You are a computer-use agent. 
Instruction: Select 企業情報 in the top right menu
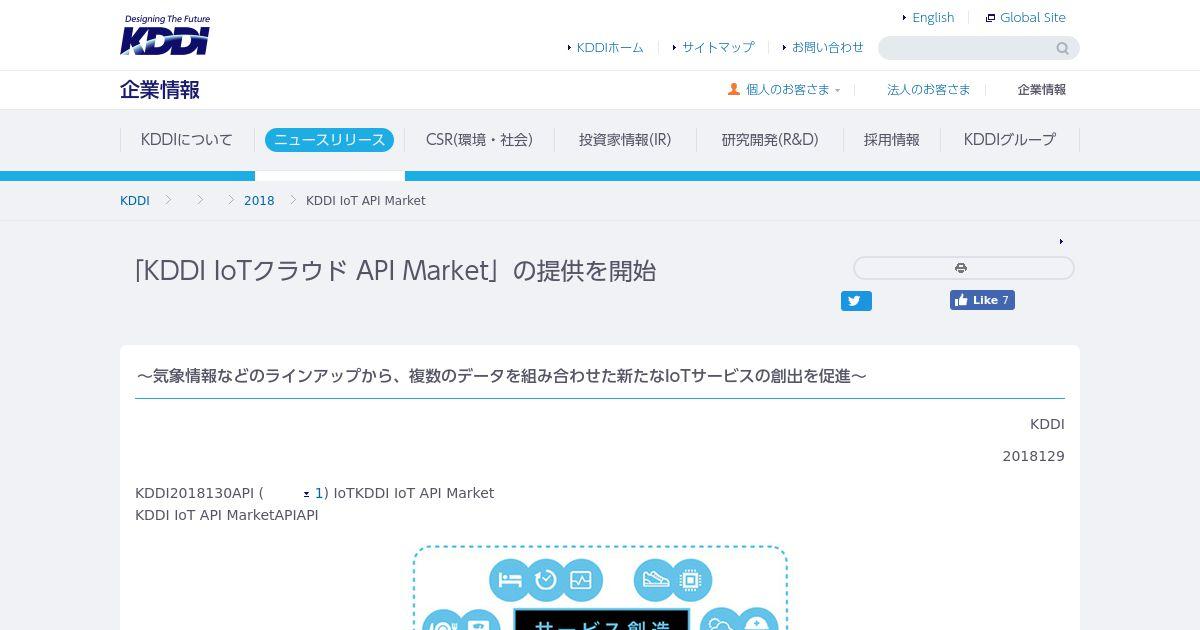coord(1042,89)
